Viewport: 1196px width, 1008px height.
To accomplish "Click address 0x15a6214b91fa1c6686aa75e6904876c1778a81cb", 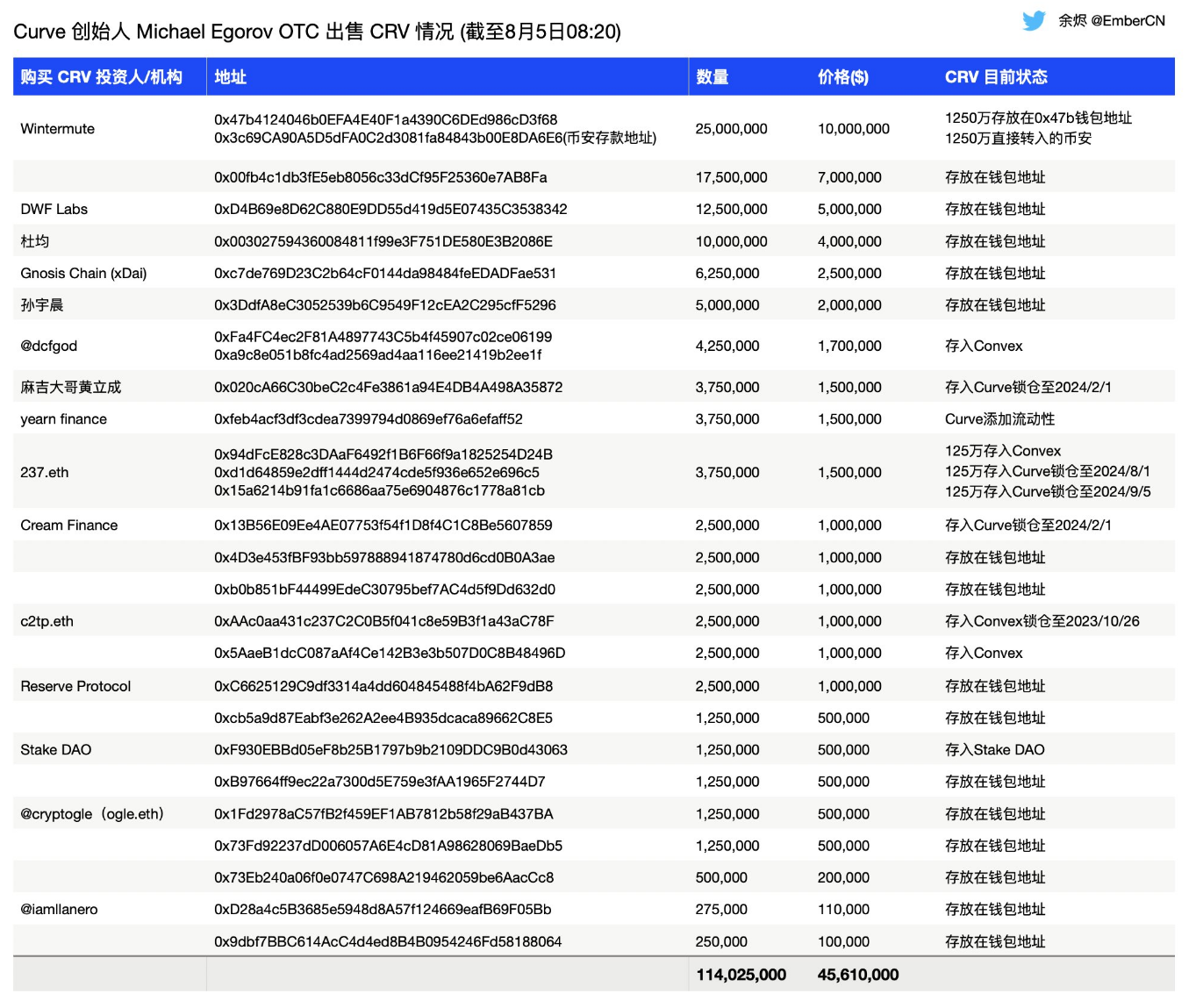I will click(x=380, y=490).
